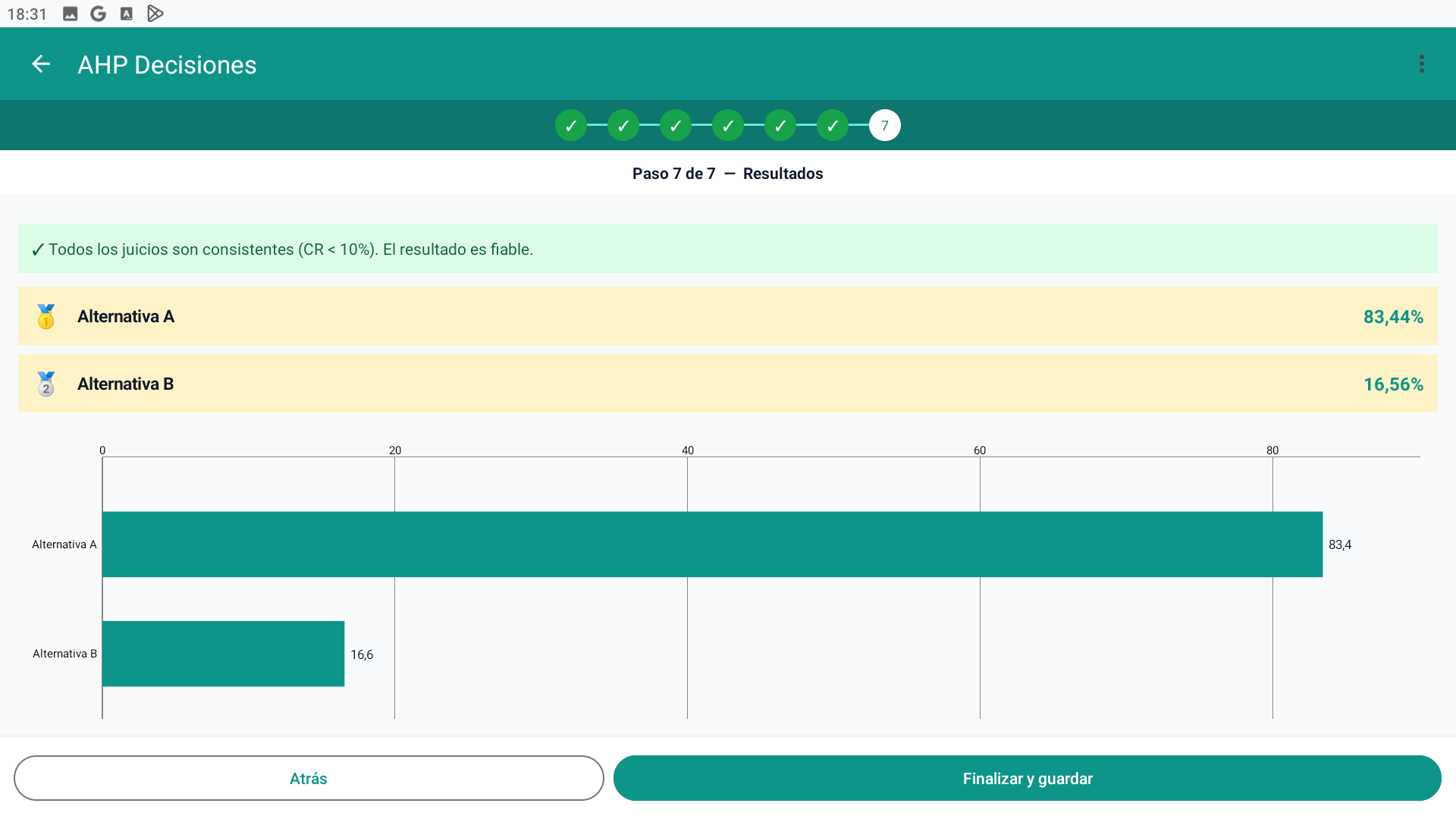Tap the Alternativa B chart bar
This screenshot has width=1456, height=819.
(x=224, y=654)
